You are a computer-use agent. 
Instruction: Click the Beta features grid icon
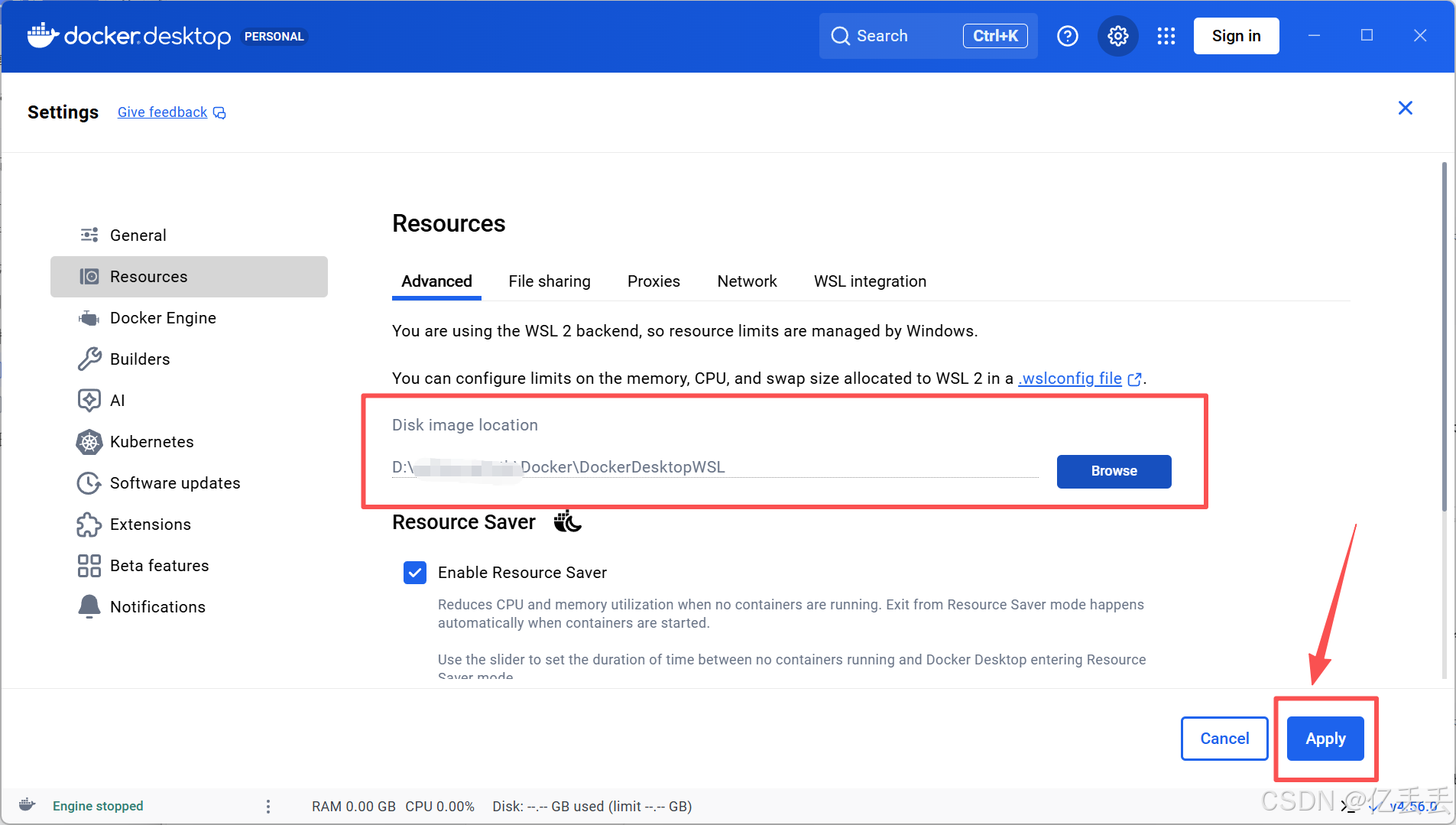[x=89, y=565]
